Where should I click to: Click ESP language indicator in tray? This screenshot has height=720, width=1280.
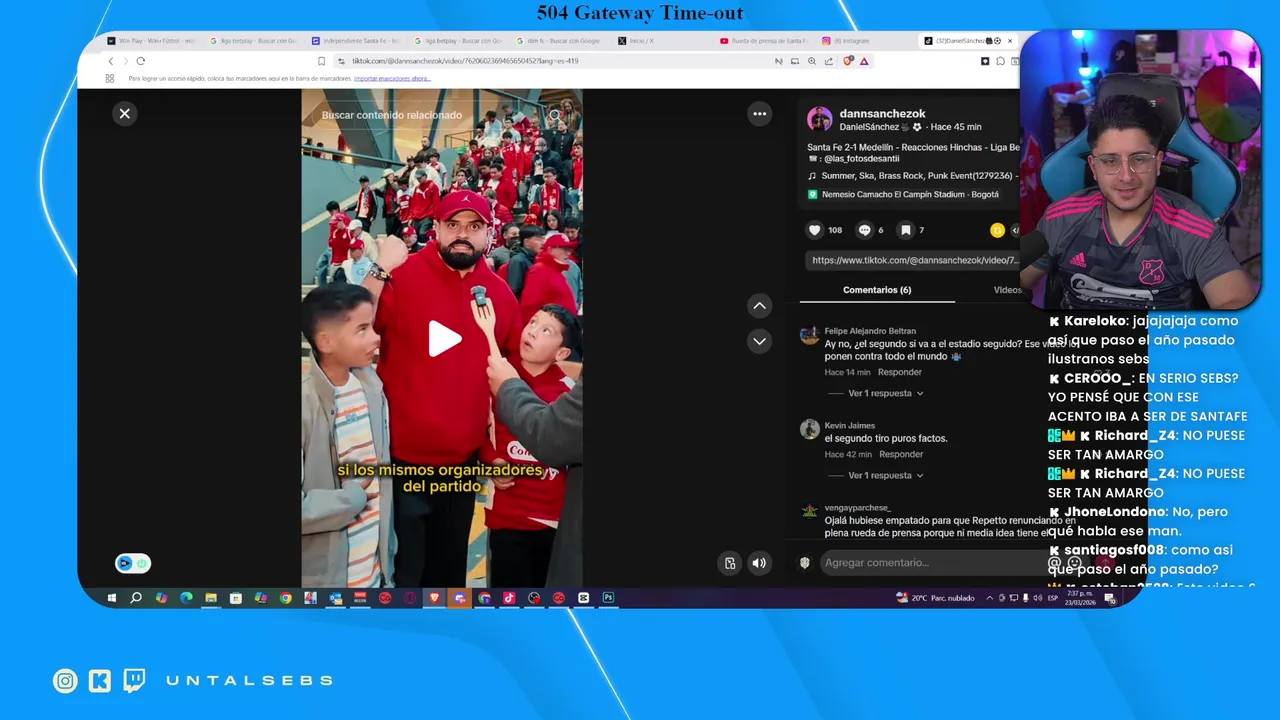[1052, 598]
